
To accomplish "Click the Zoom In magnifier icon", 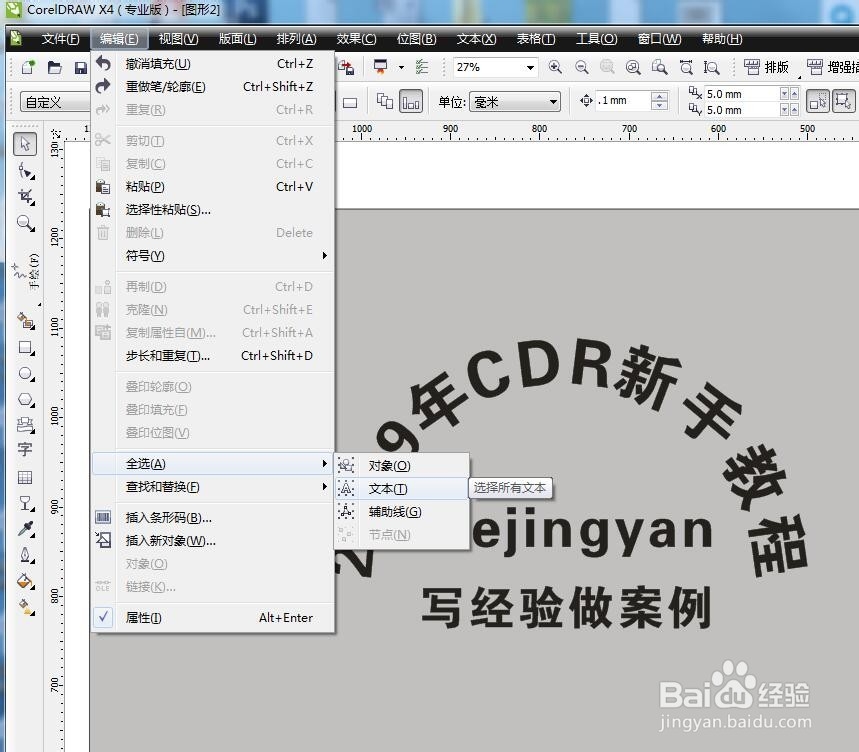I will coord(555,67).
